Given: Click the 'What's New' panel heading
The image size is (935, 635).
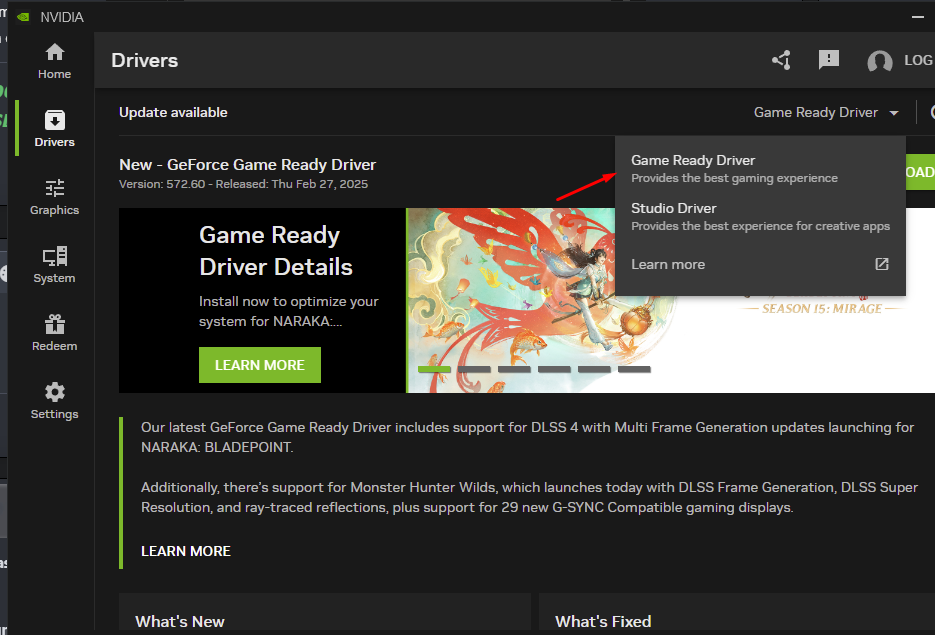Looking at the screenshot, I should pos(179,621).
